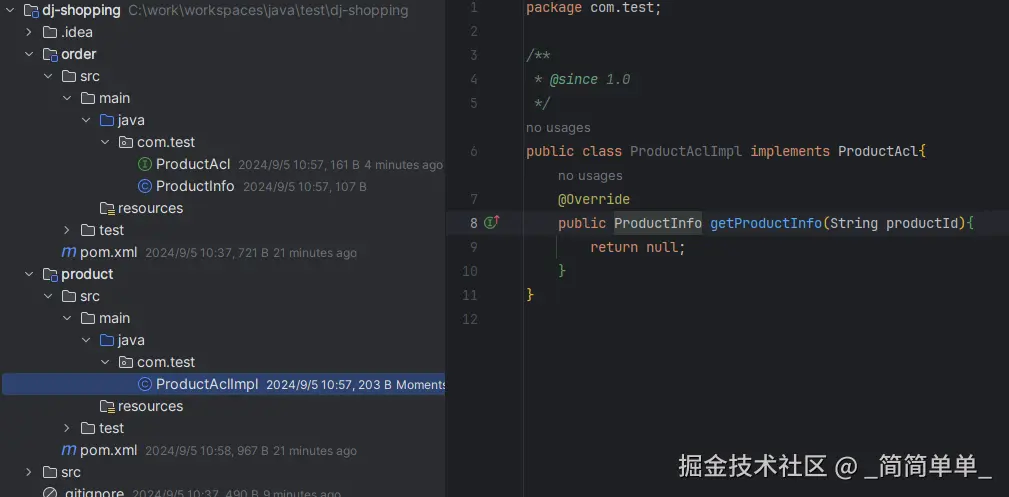Screen dimensions: 1009x497
Task: Click the ProductAclImpl class name in editor
Action: [x=686, y=151]
